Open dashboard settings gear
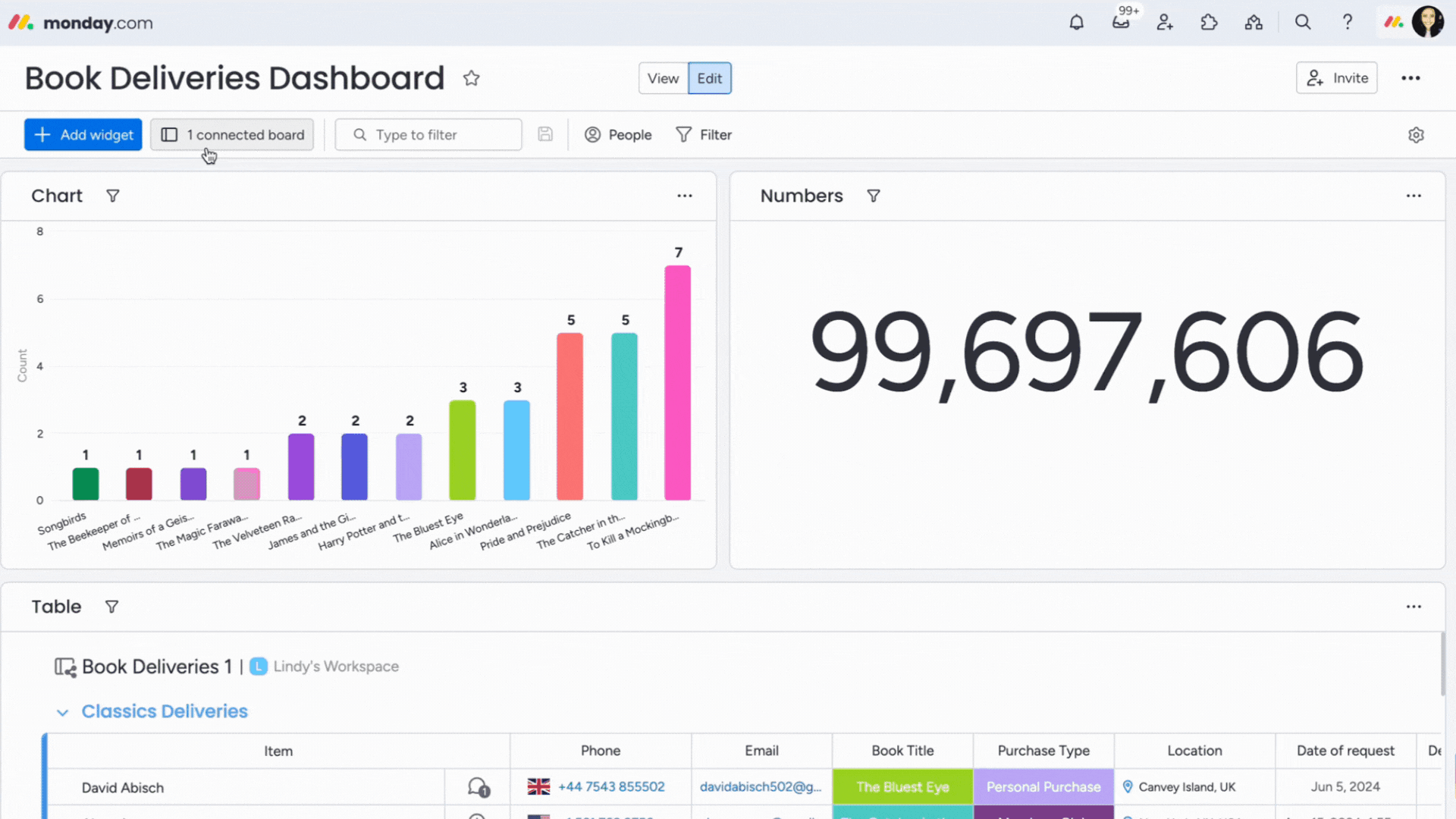The height and width of the screenshot is (819, 1456). (1416, 135)
